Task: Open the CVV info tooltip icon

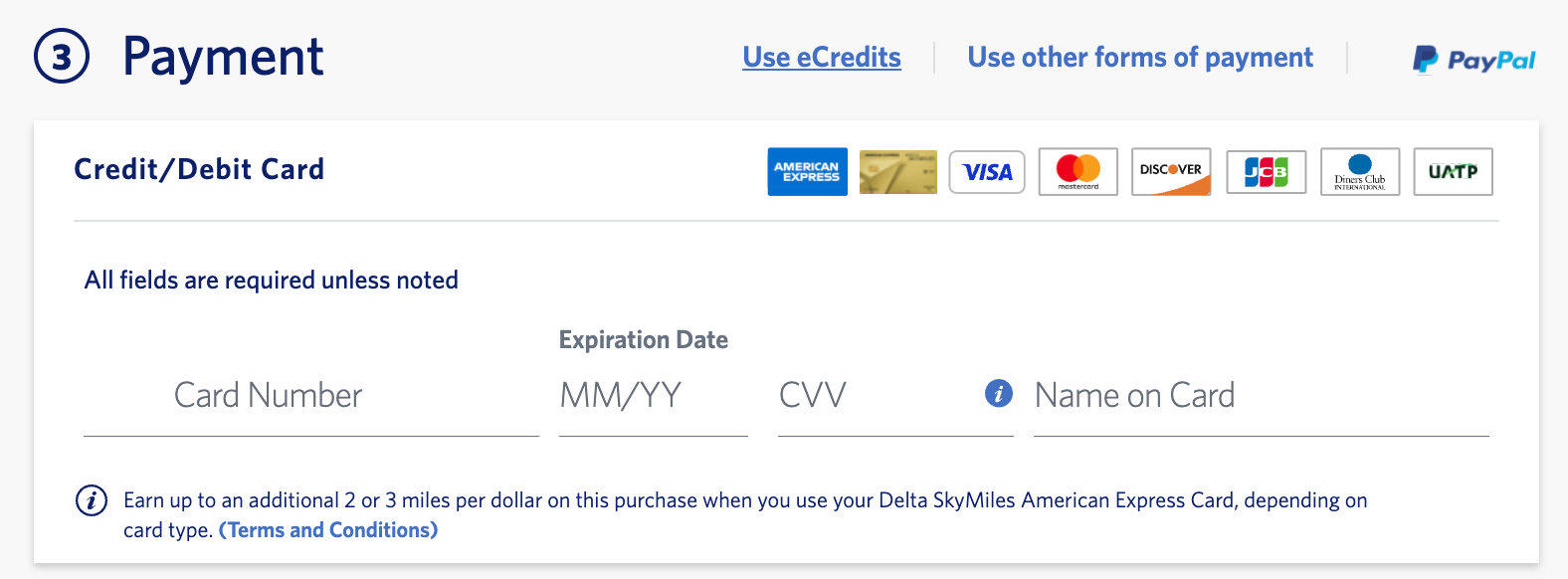Action: [x=998, y=394]
